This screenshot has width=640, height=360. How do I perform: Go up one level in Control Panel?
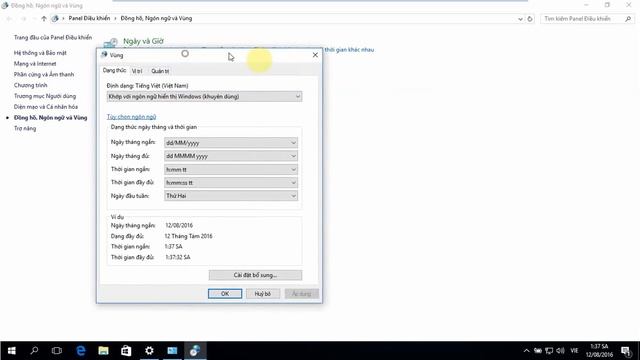[x=44, y=18]
